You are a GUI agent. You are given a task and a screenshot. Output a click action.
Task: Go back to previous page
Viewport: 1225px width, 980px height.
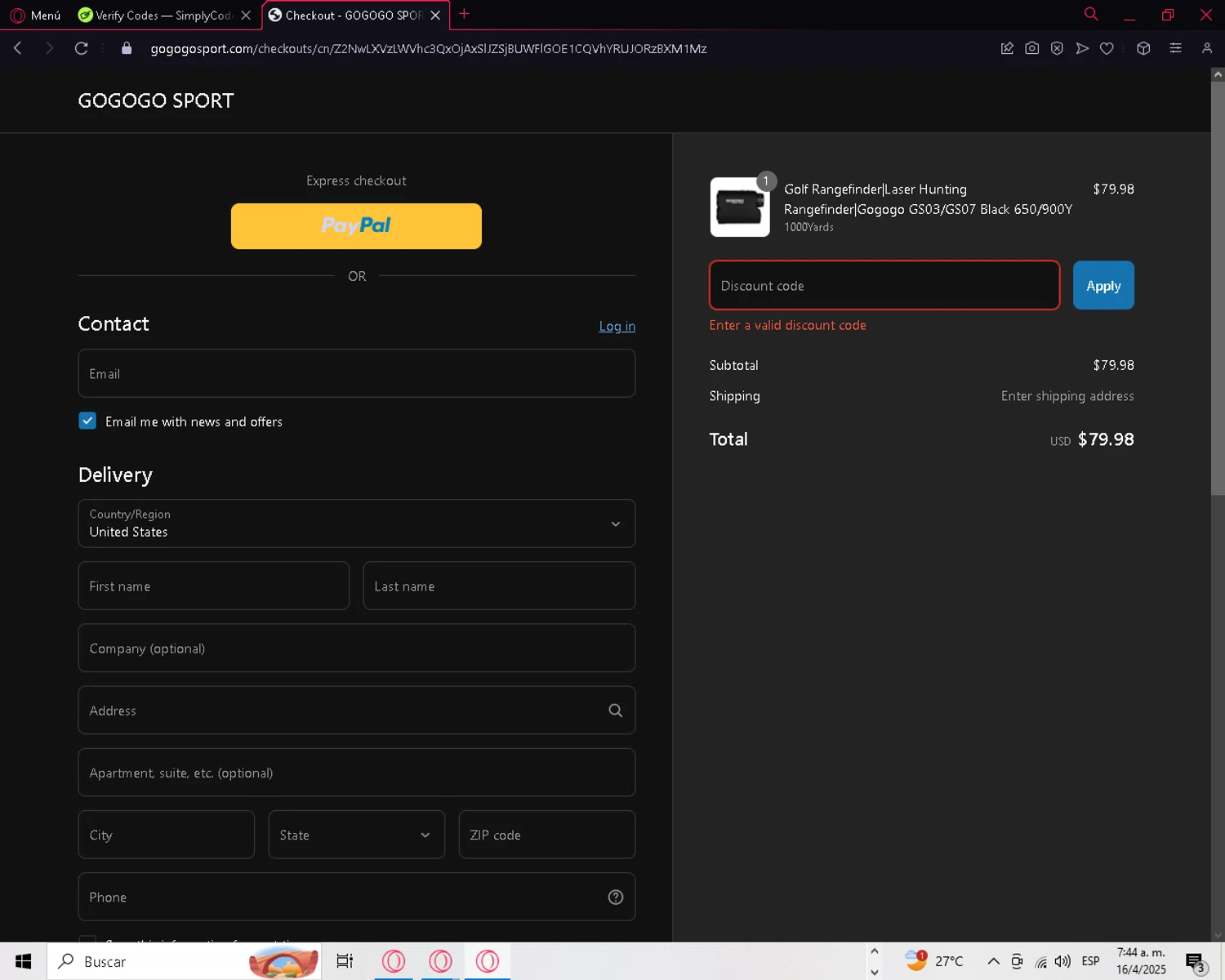coord(17,48)
